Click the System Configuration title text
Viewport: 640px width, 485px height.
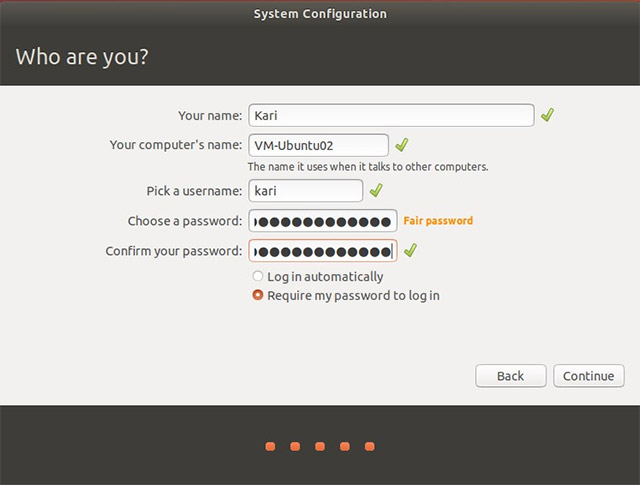tap(320, 14)
